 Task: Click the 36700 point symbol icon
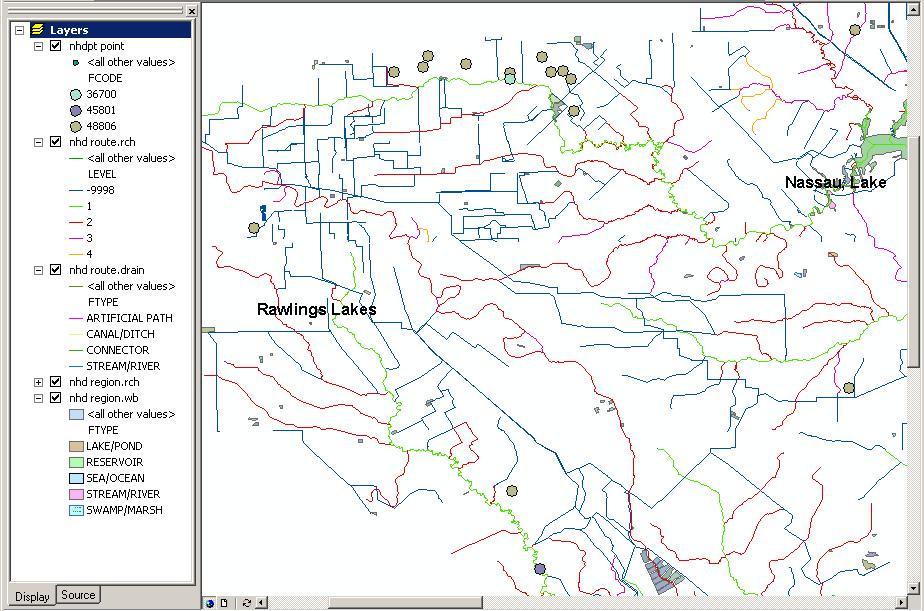(x=76, y=94)
